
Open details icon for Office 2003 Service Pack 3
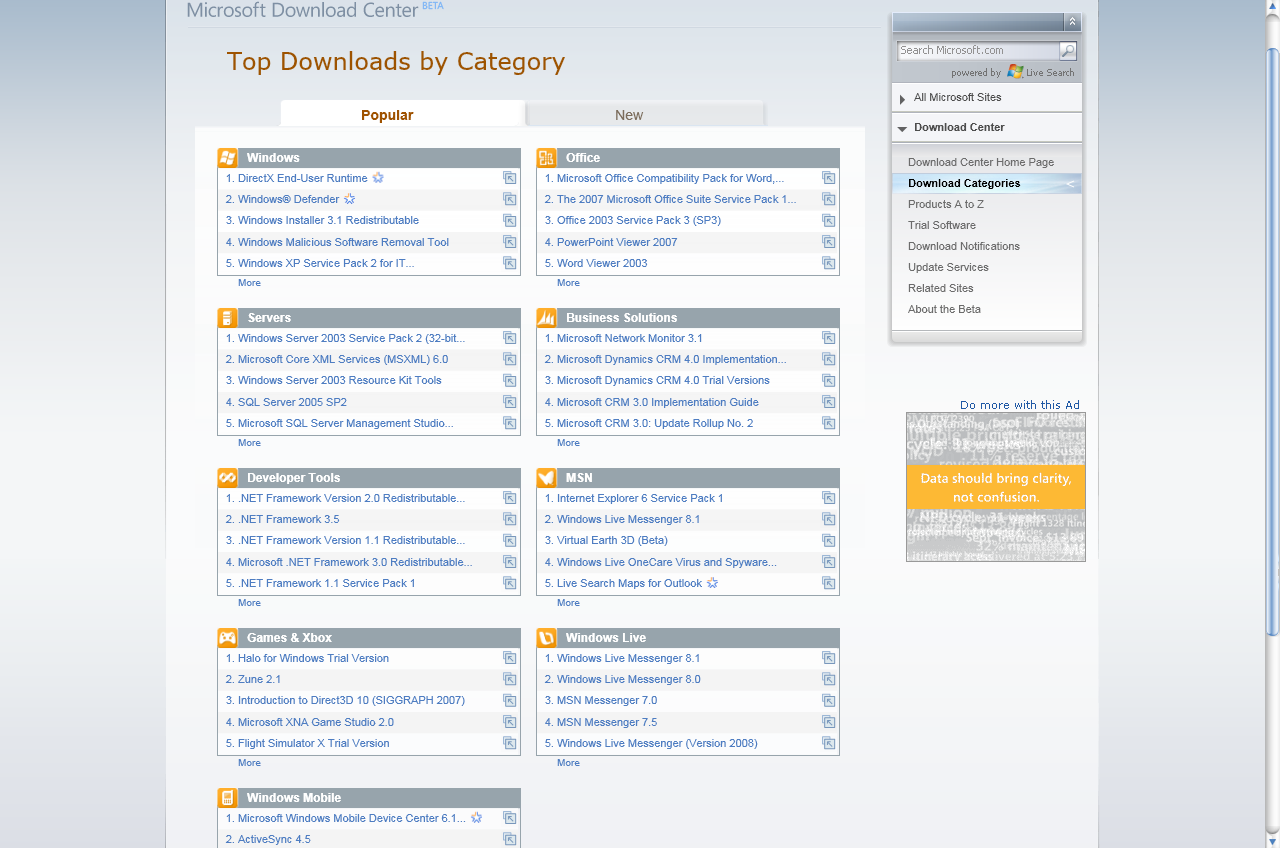(x=829, y=220)
